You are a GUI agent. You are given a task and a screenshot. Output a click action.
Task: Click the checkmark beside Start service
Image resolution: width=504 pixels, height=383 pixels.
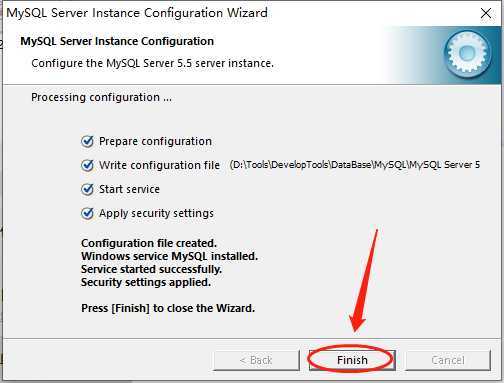[87, 189]
